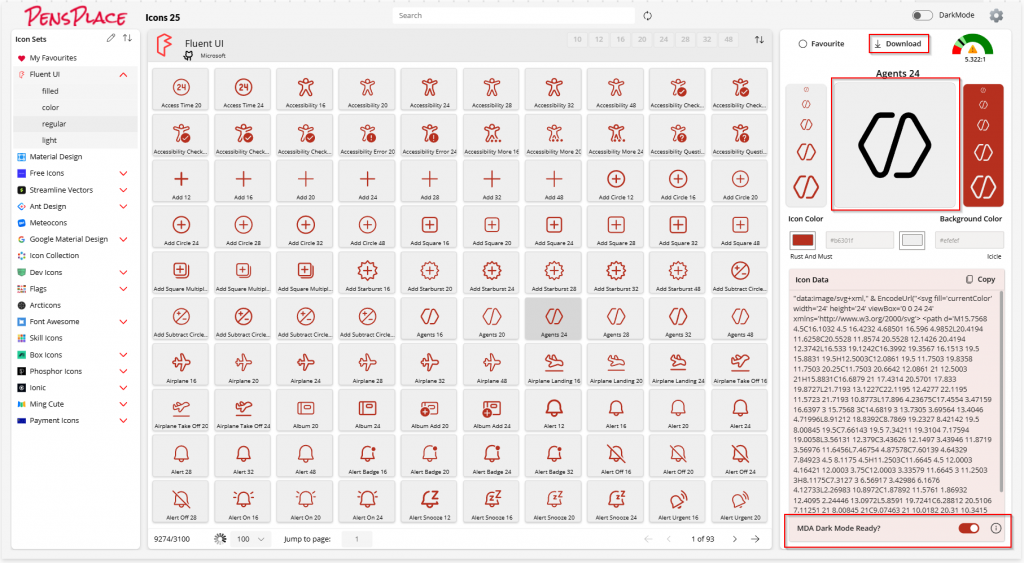Image resolution: width=1024 pixels, height=563 pixels.
Task: Edit icon sets with pencil icon
Action: click(x=111, y=39)
